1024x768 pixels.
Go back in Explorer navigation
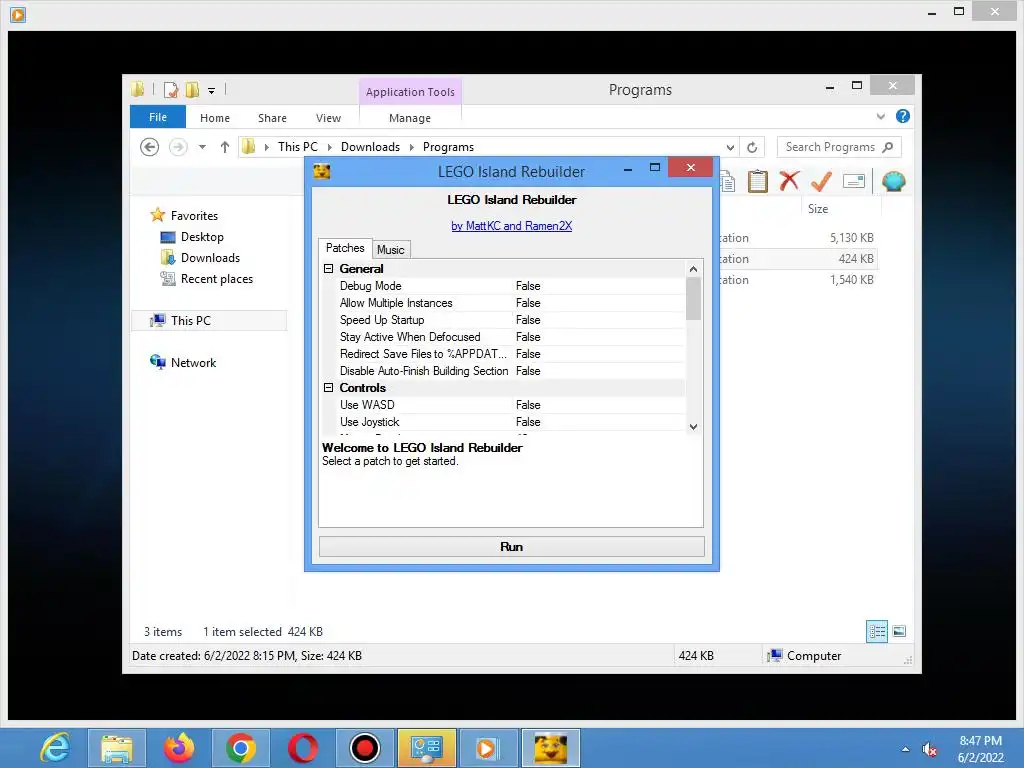click(150, 147)
